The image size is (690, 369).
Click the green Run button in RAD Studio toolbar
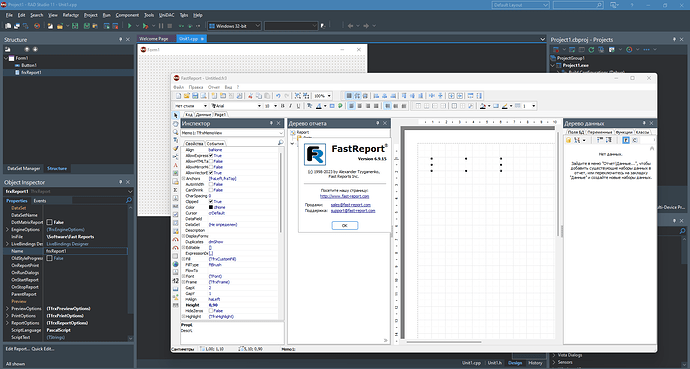(x=130, y=26)
